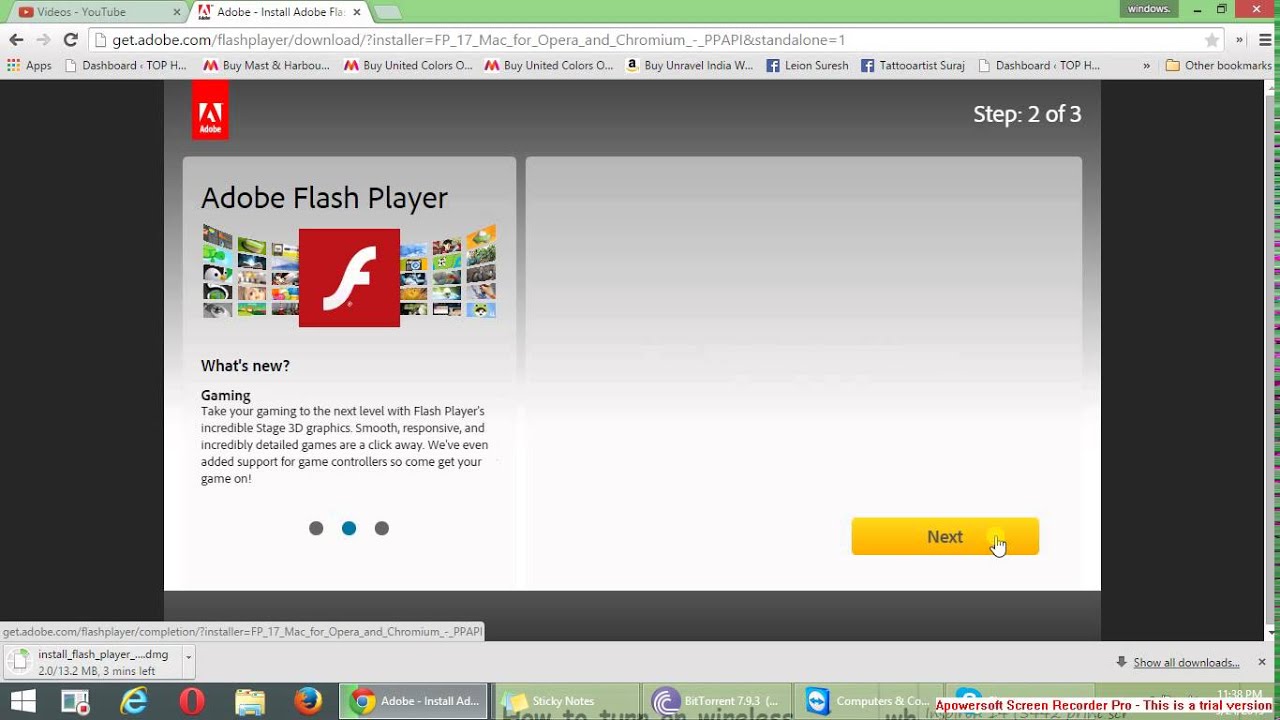Click the Chrome Adobe - Install taskbar button

(414, 701)
